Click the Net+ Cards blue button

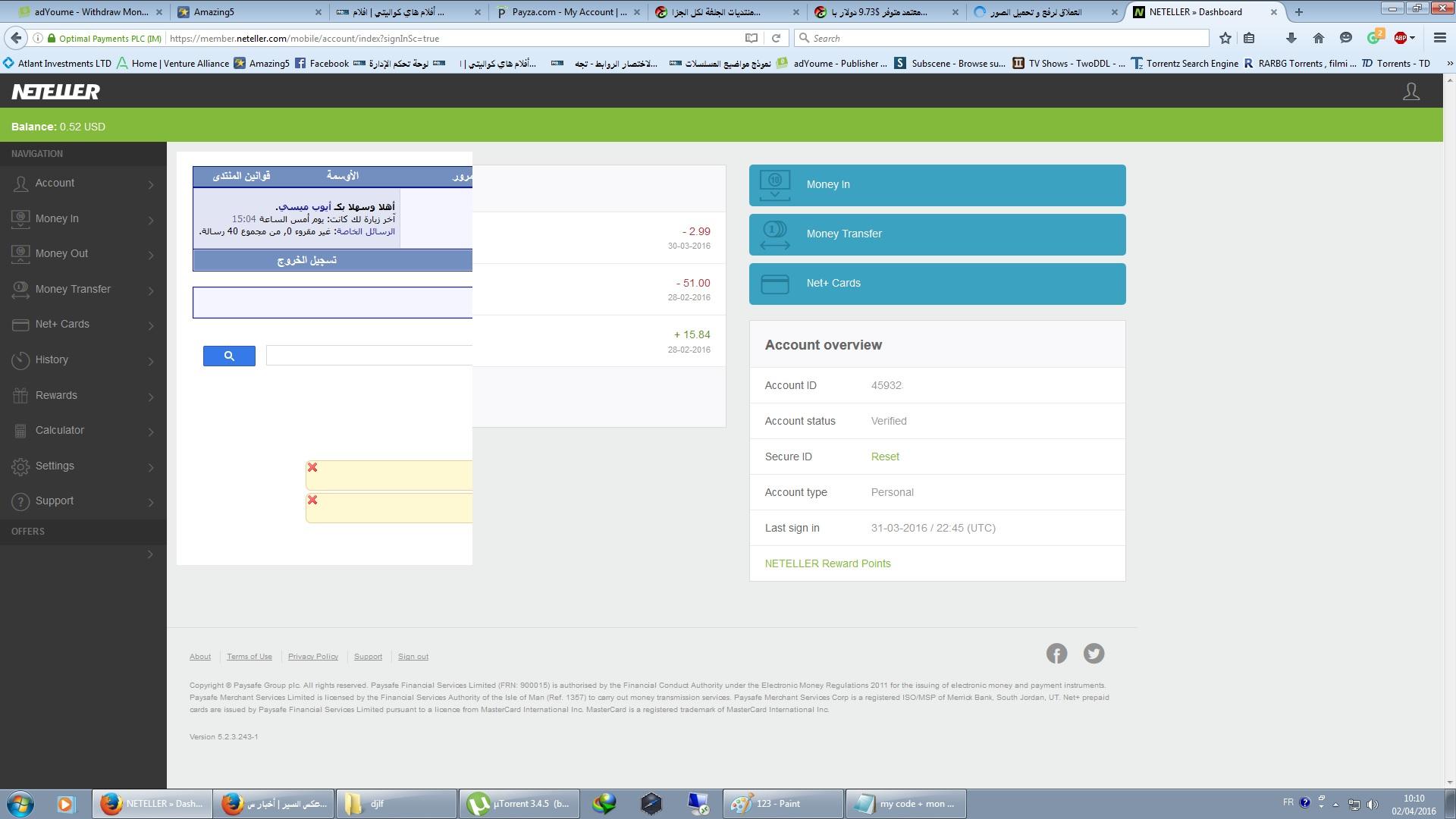[x=937, y=284]
